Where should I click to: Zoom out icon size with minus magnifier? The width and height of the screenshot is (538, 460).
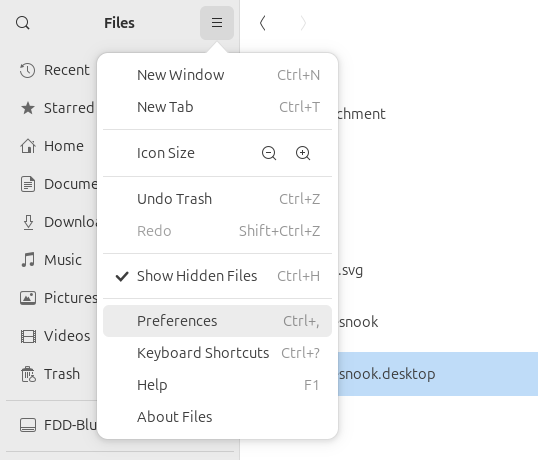coord(269,153)
